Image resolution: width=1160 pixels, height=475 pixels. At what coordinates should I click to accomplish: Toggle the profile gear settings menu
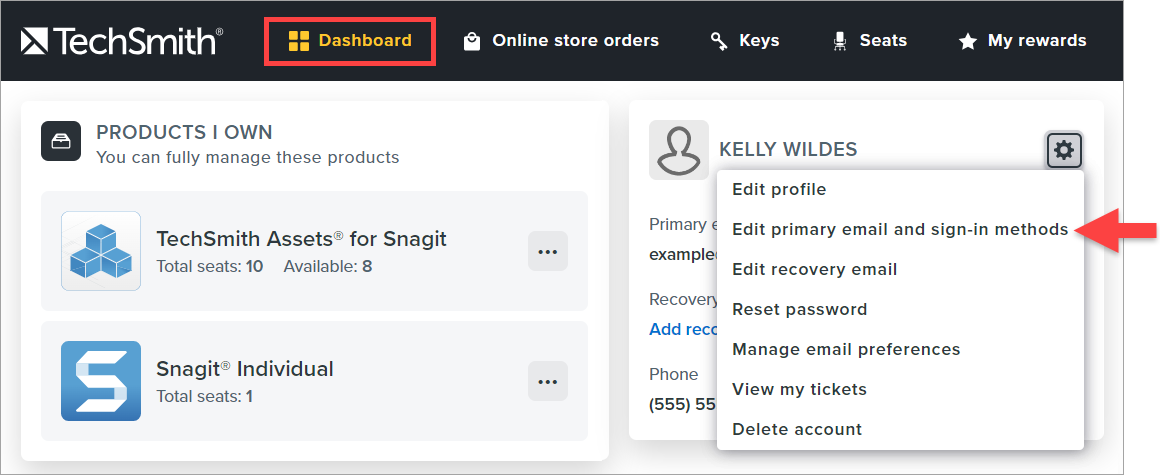tap(1064, 150)
